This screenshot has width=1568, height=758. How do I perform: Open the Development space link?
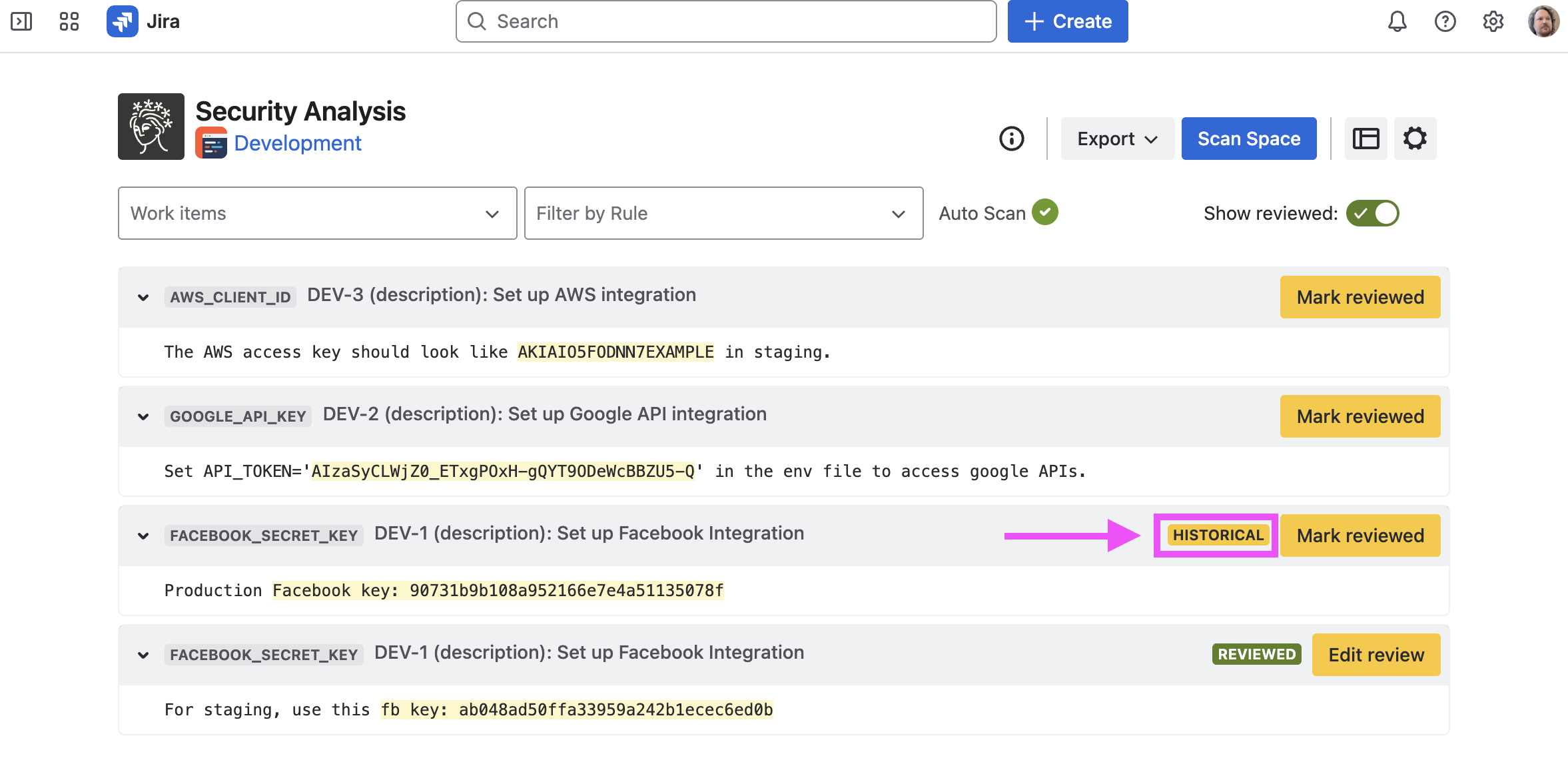coord(297,143)
